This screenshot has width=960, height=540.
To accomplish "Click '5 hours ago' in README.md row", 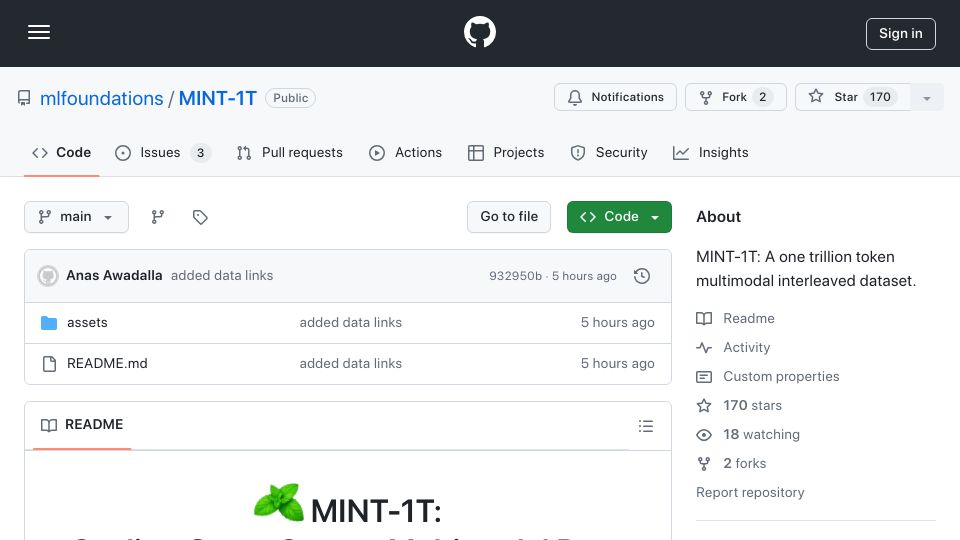I will point(617,364).
